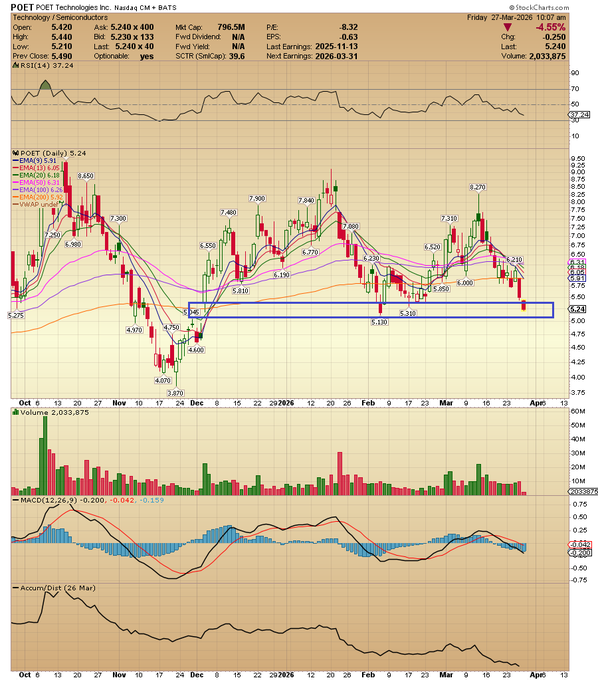Select the EMA(100) 6.26 legend entry

(x=38, y=190)
